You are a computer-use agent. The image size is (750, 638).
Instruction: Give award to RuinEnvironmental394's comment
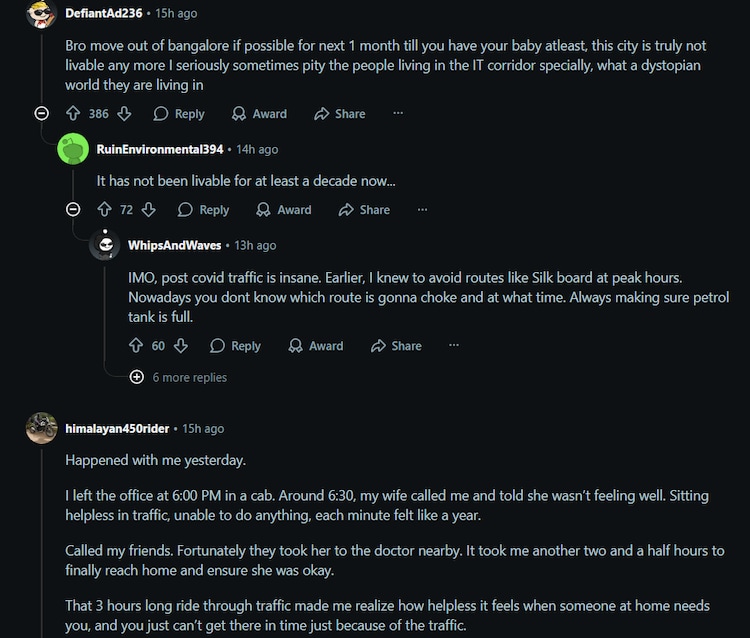pyautogui.click(x=284, y=210)
